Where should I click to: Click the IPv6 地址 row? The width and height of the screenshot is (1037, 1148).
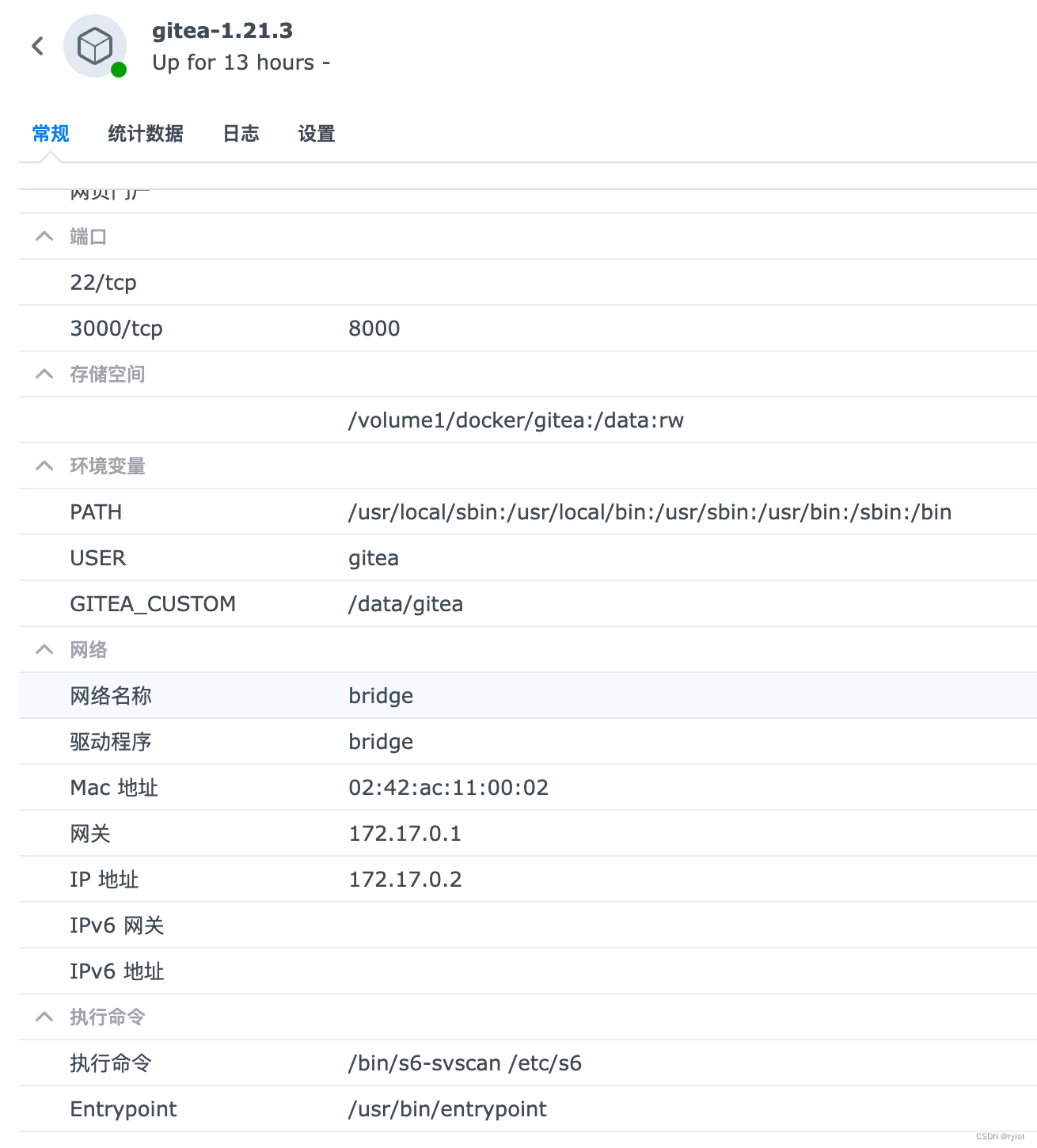528,971
